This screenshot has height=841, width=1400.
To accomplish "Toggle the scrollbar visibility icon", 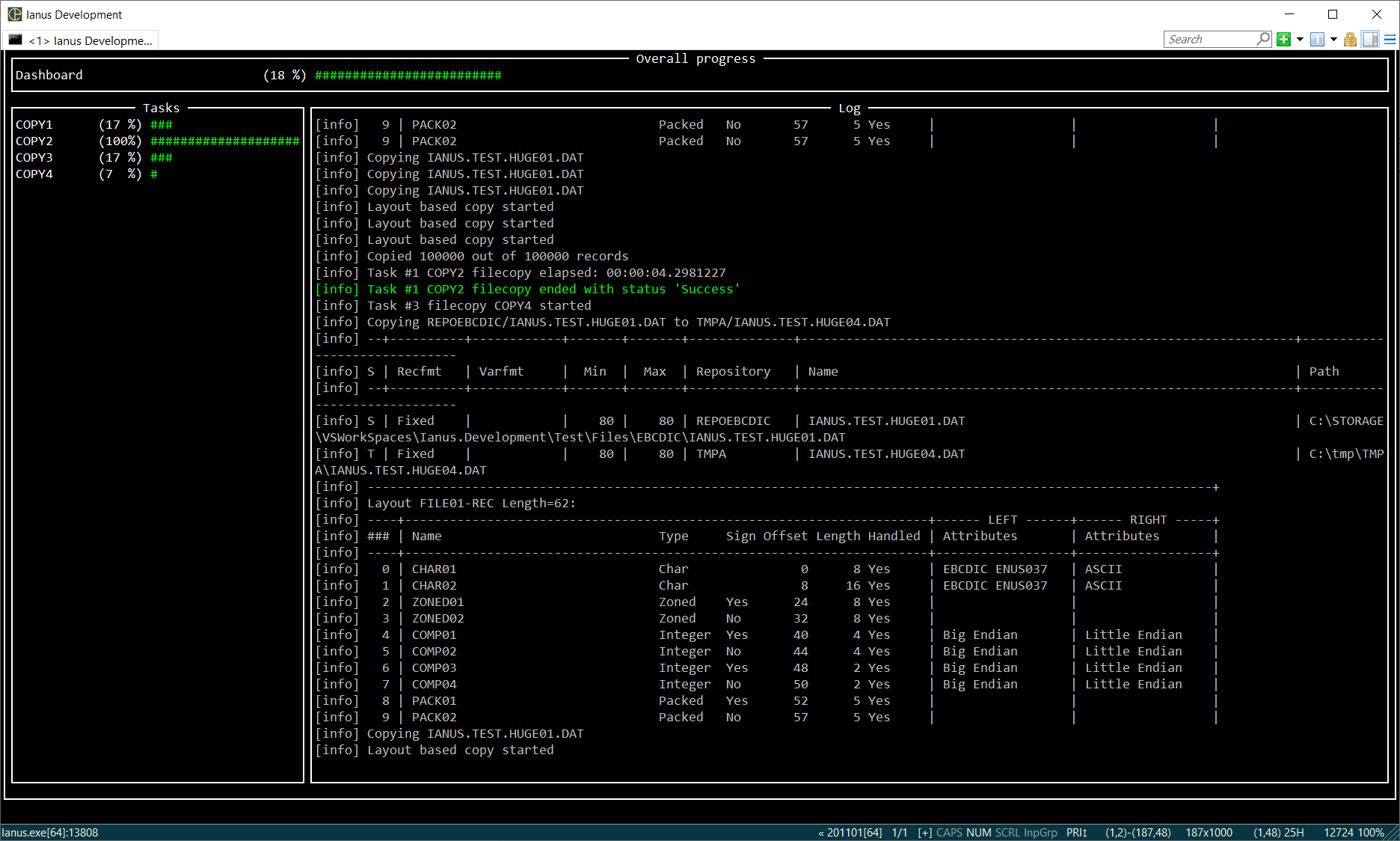I will pos(1370,40).
